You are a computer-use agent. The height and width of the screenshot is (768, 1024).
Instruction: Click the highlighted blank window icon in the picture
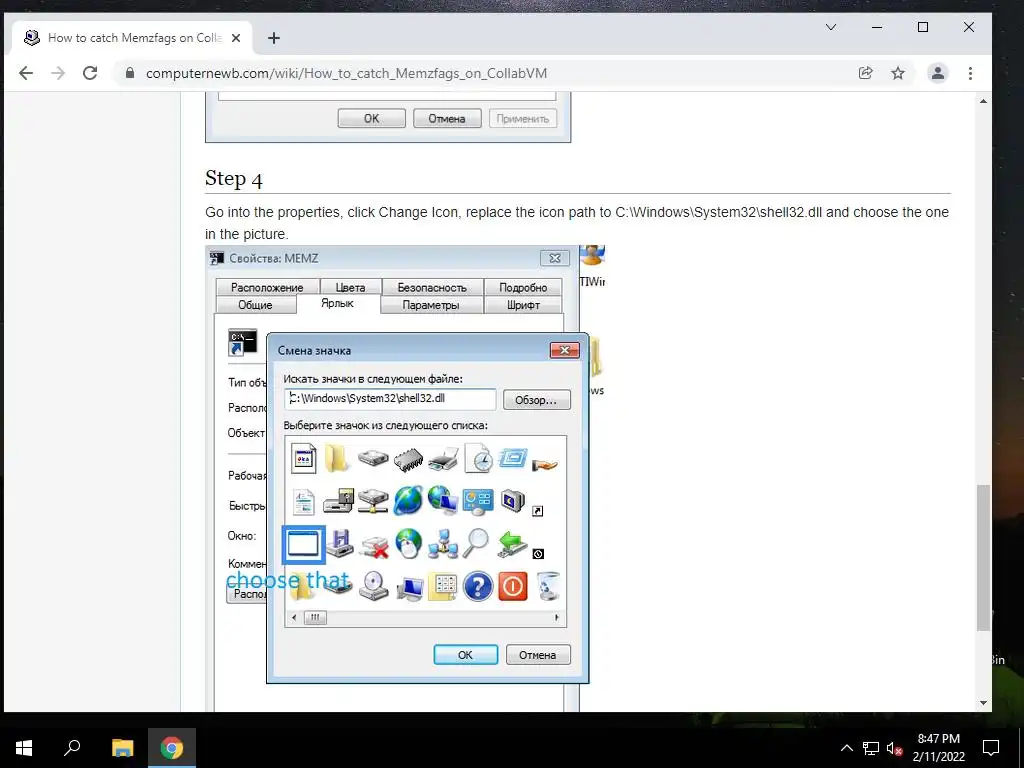pos(303,544)
